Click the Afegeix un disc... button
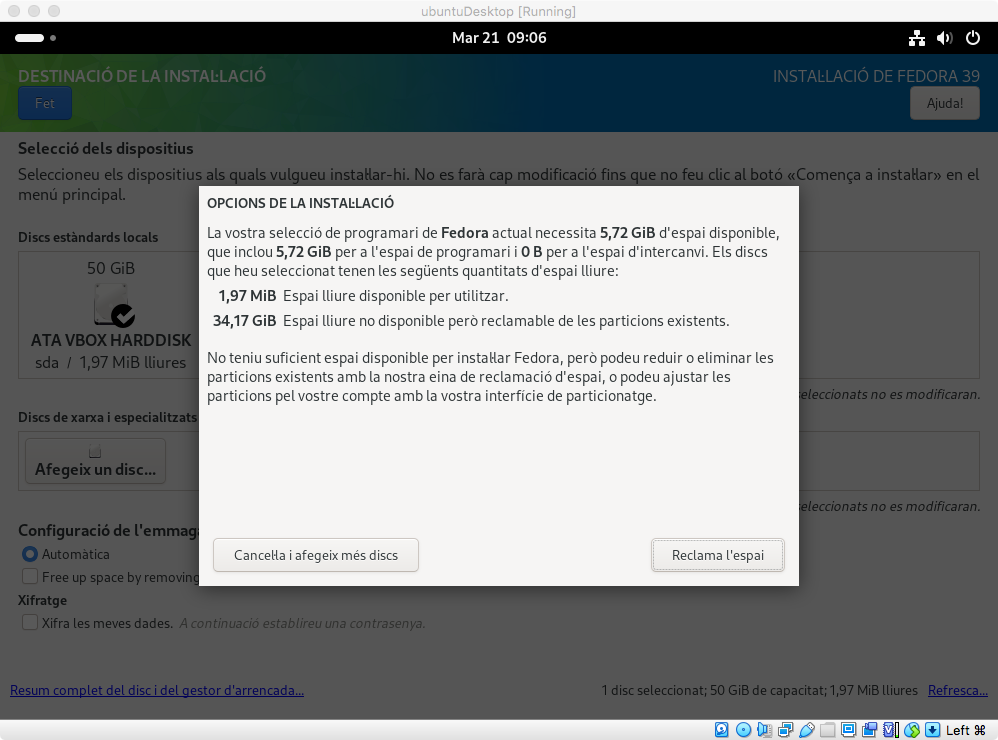Image resolution: width=998 pixels, height=740 pixels. 95,461
